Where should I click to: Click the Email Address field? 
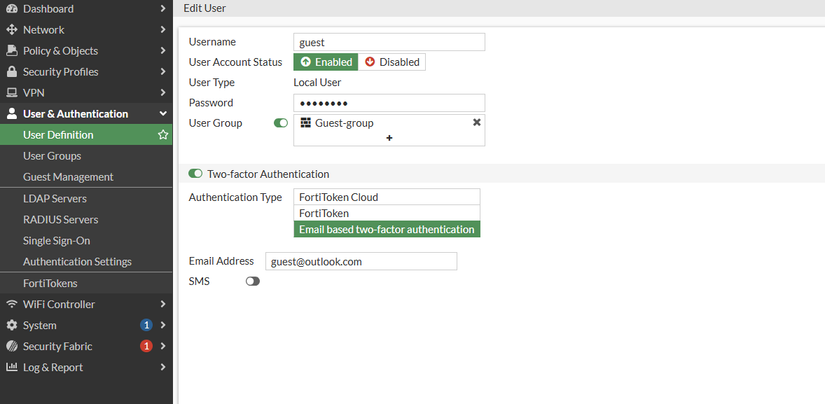[x=361, y=261]
